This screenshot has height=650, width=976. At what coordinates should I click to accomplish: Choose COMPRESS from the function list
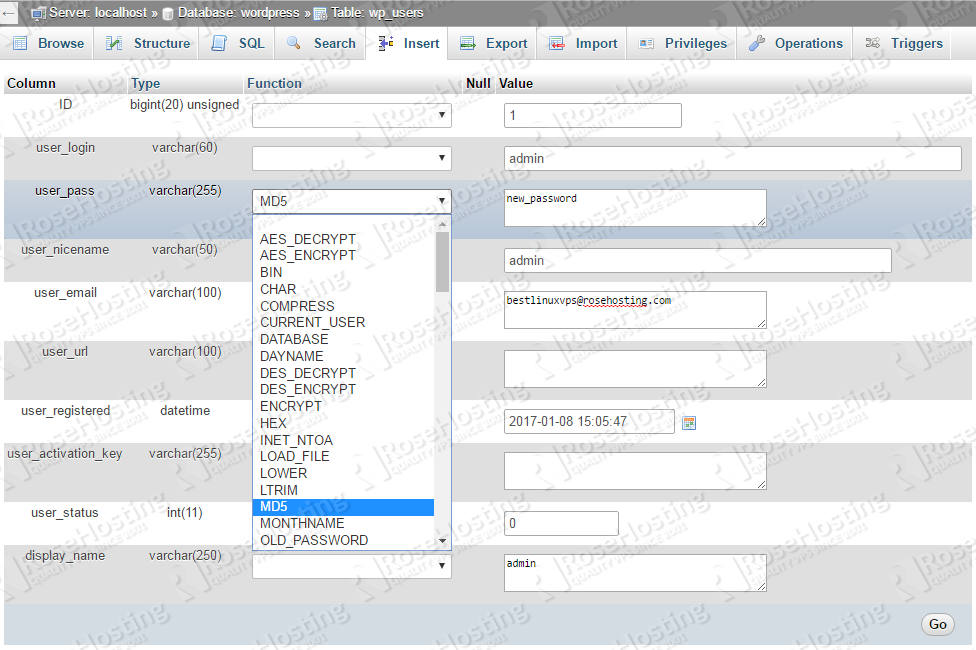(343, 306)
